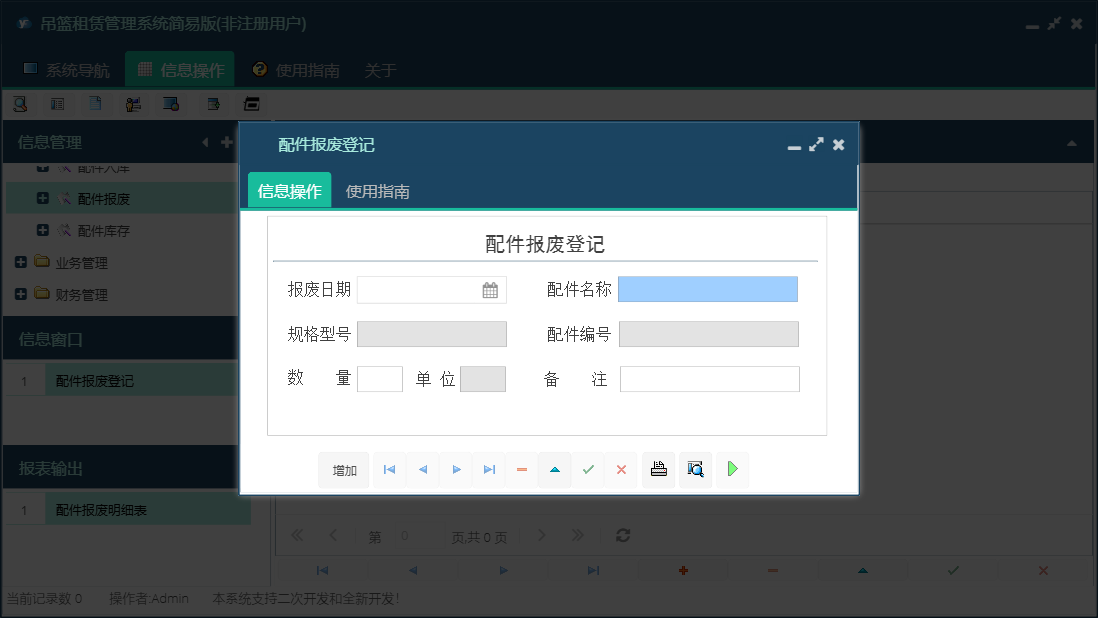Screen dimensions: 1098x618
Task: Click inside the 配件名称 input field
Action: 707,289
